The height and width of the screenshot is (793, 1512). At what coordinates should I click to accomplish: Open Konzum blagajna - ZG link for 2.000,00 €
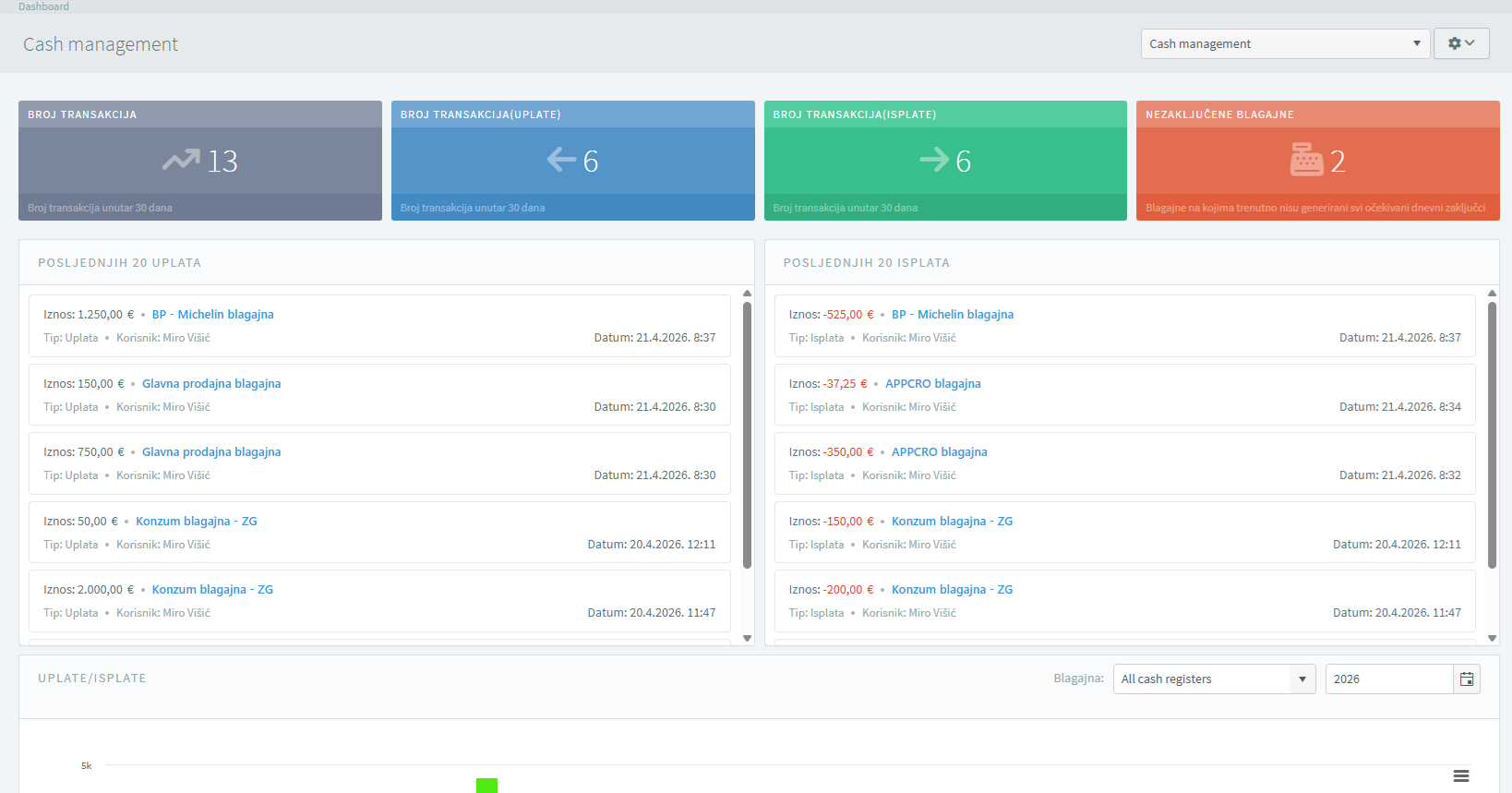point(212,590)
